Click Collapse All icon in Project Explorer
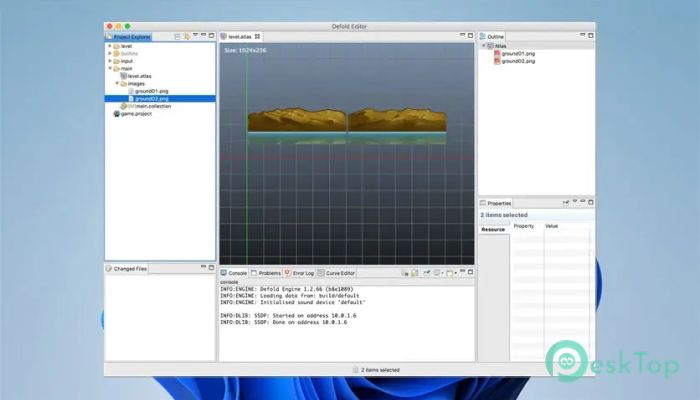The height and width of the screenshot is (400, 700). 177,36
